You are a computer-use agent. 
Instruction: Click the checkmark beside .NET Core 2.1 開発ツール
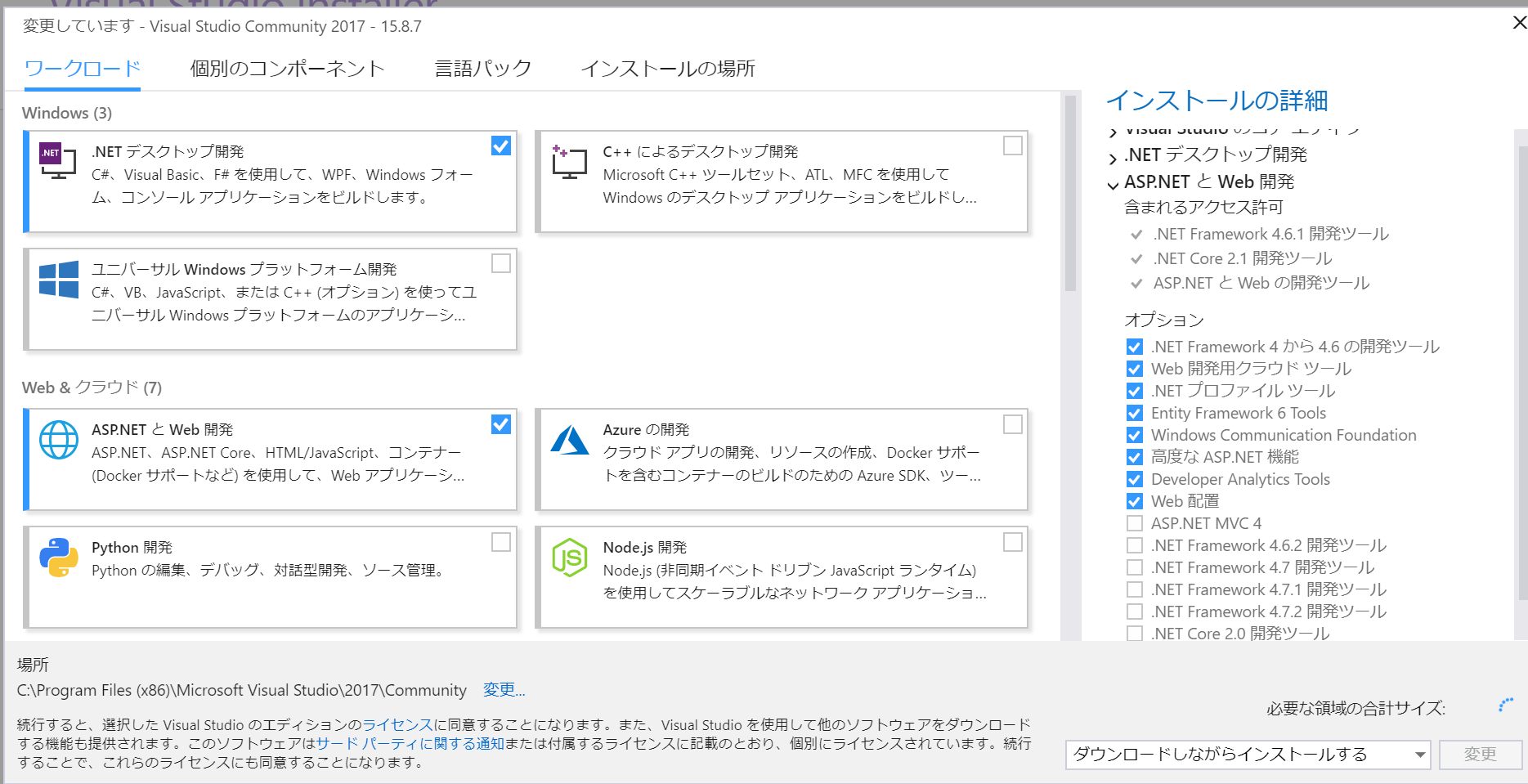click(x=1136, y=259)
